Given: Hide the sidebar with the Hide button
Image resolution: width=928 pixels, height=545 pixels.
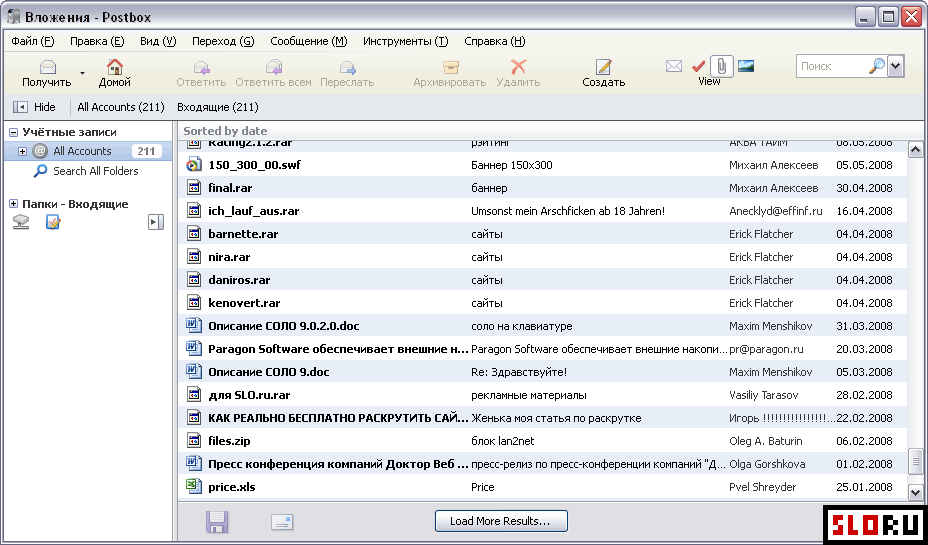Looking at the screenshot, I should (34, 107).
